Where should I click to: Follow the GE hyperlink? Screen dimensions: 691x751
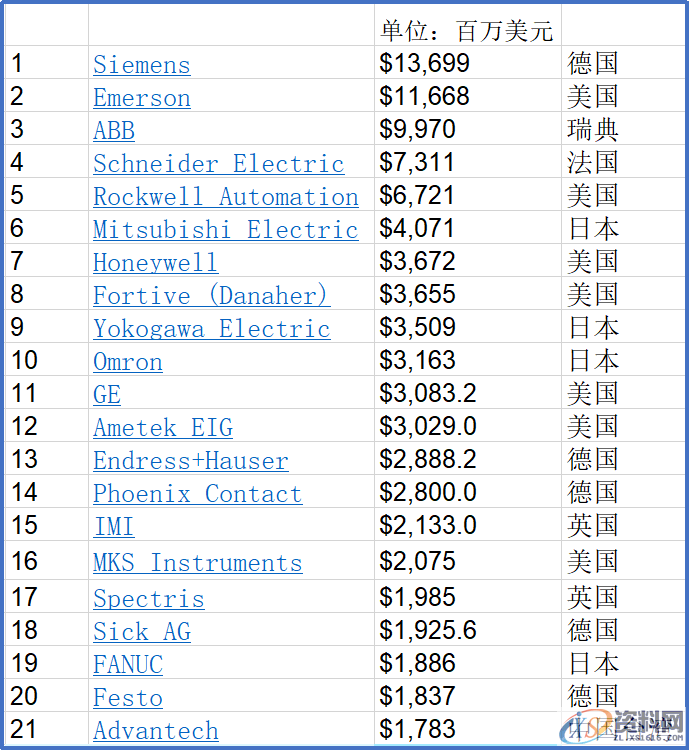click(107, 395)
